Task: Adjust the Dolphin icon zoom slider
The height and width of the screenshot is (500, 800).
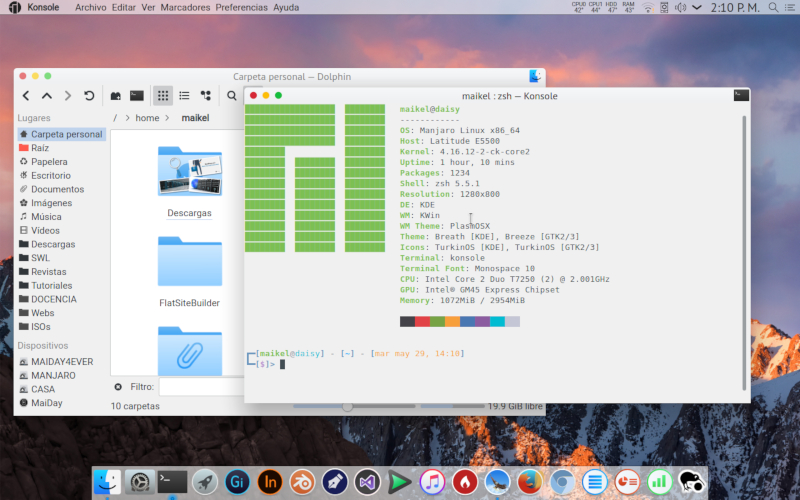Action: 347,407
